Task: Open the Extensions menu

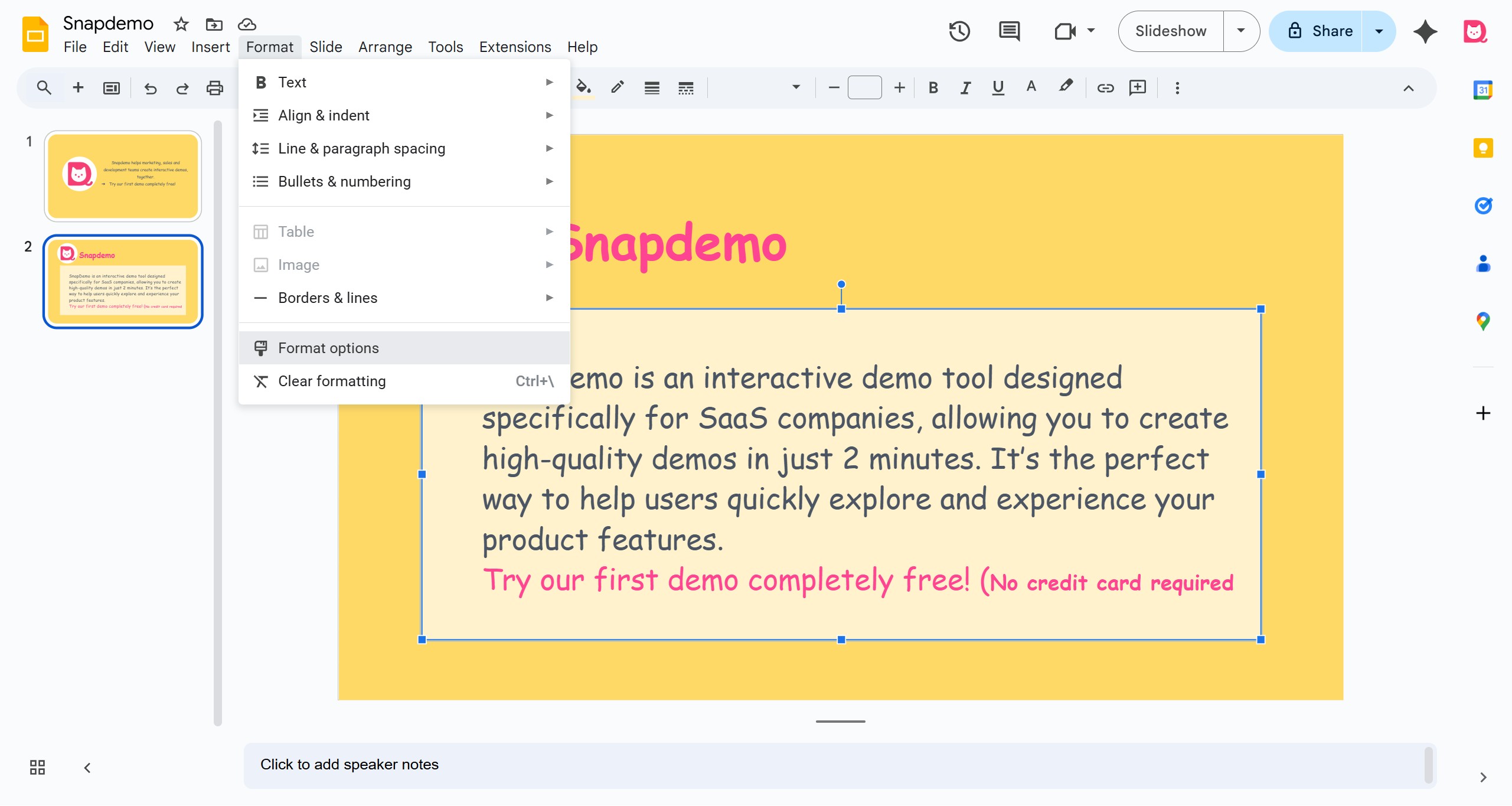Action: [515, 47]
